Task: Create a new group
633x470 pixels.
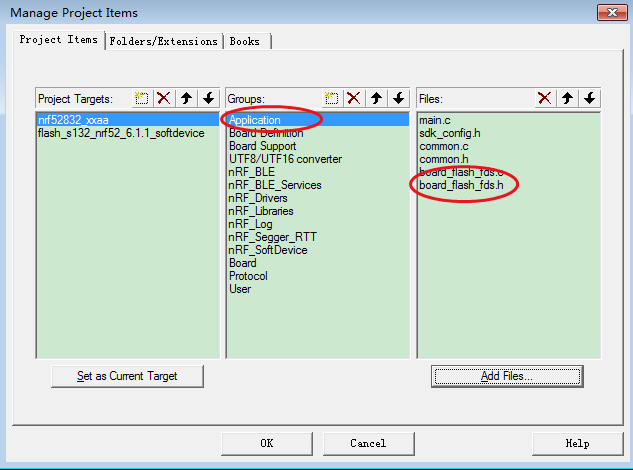Action: (332, 98)
